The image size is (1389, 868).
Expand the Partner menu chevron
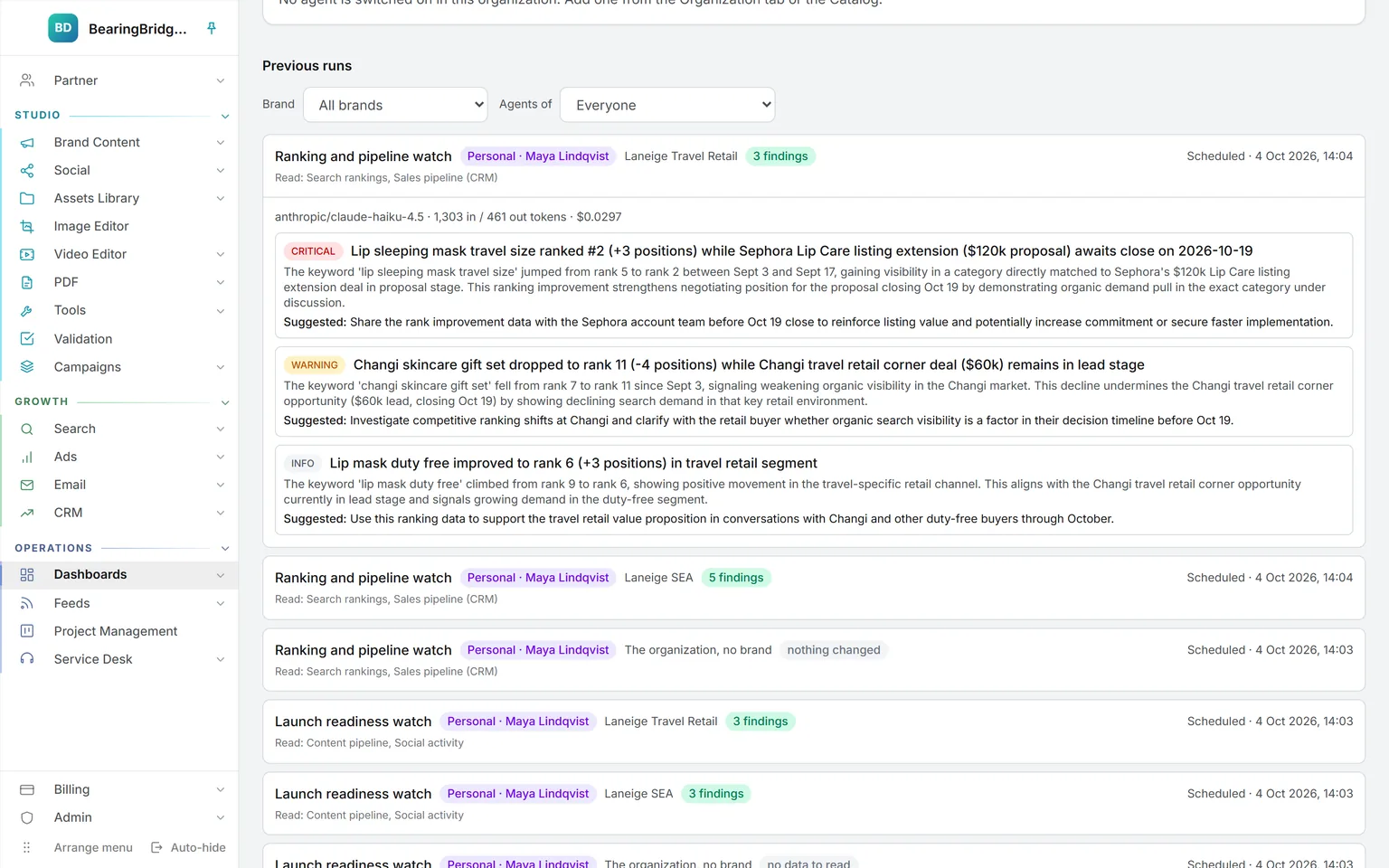(x=221, y=81)
